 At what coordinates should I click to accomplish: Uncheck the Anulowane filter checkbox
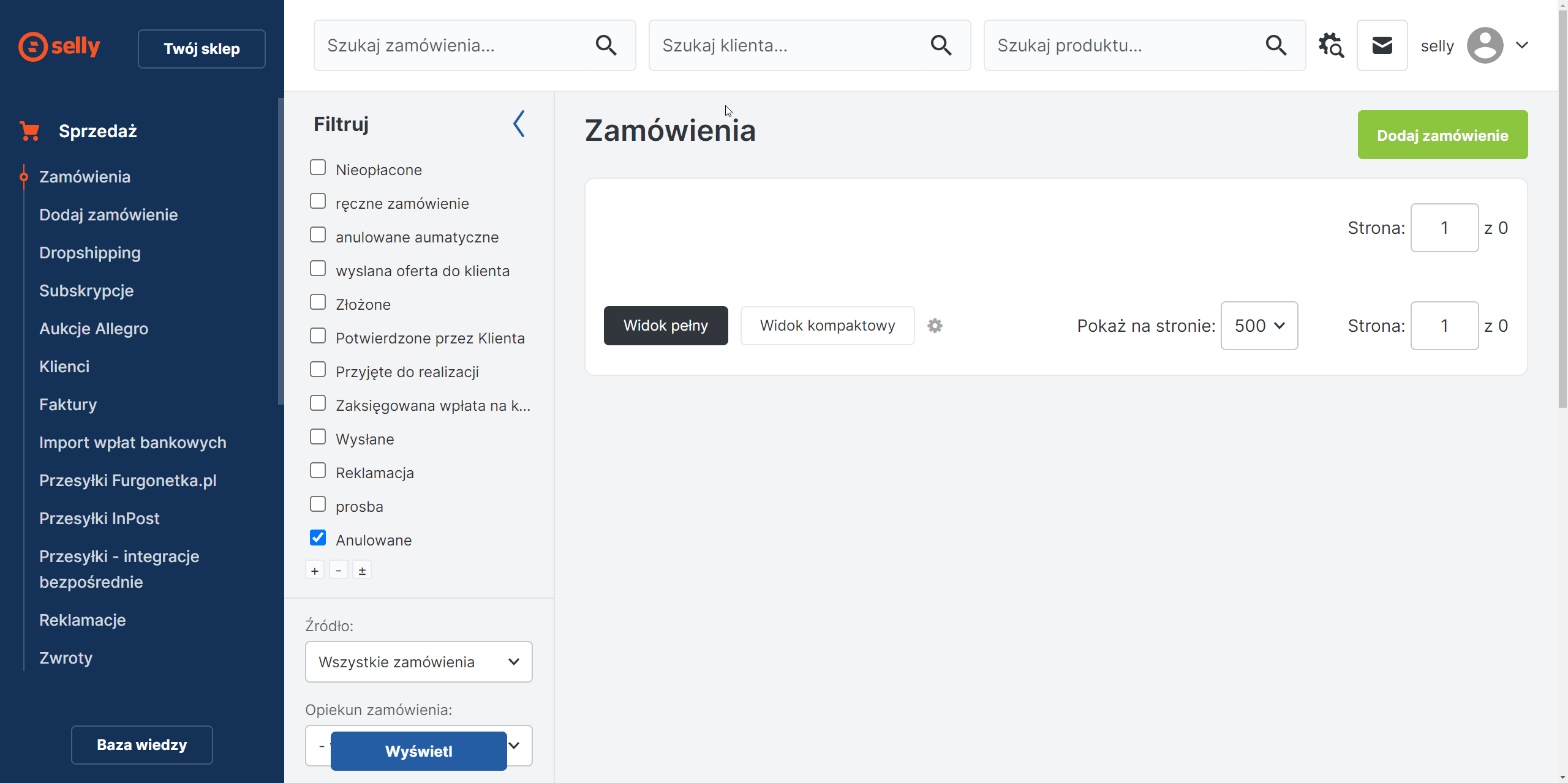(x=318, y=538)
